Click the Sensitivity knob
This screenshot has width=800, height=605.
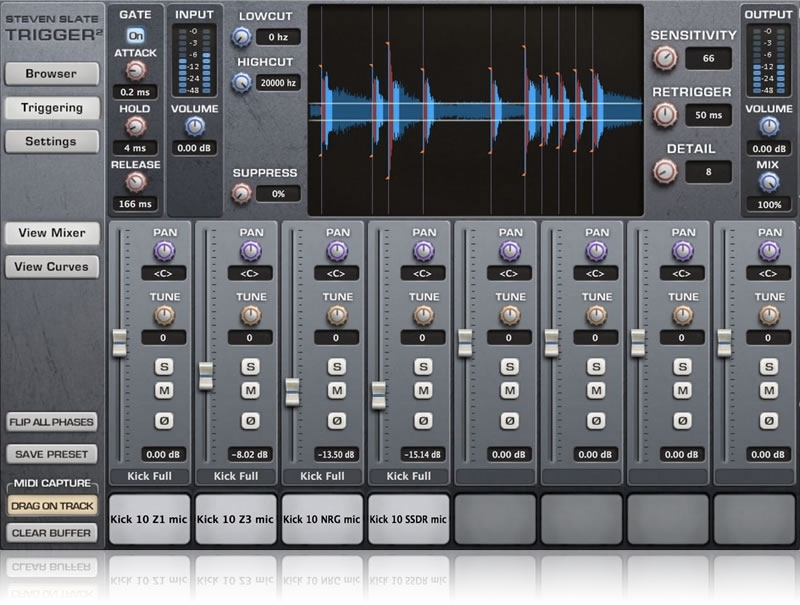(x=665, y=58)
